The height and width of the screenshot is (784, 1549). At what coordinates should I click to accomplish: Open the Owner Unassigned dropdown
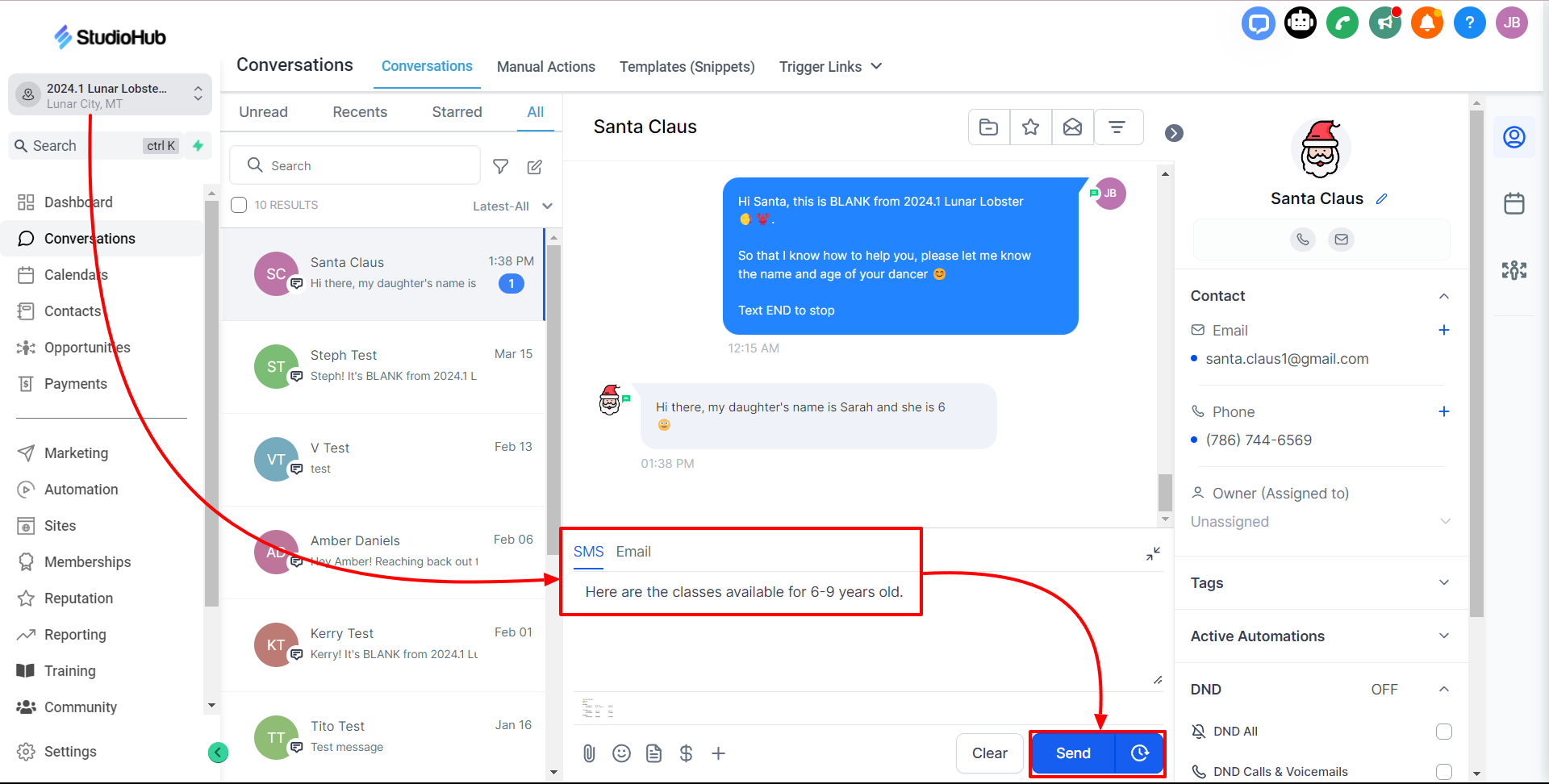pyautogui.click(x=1321, y=522)
